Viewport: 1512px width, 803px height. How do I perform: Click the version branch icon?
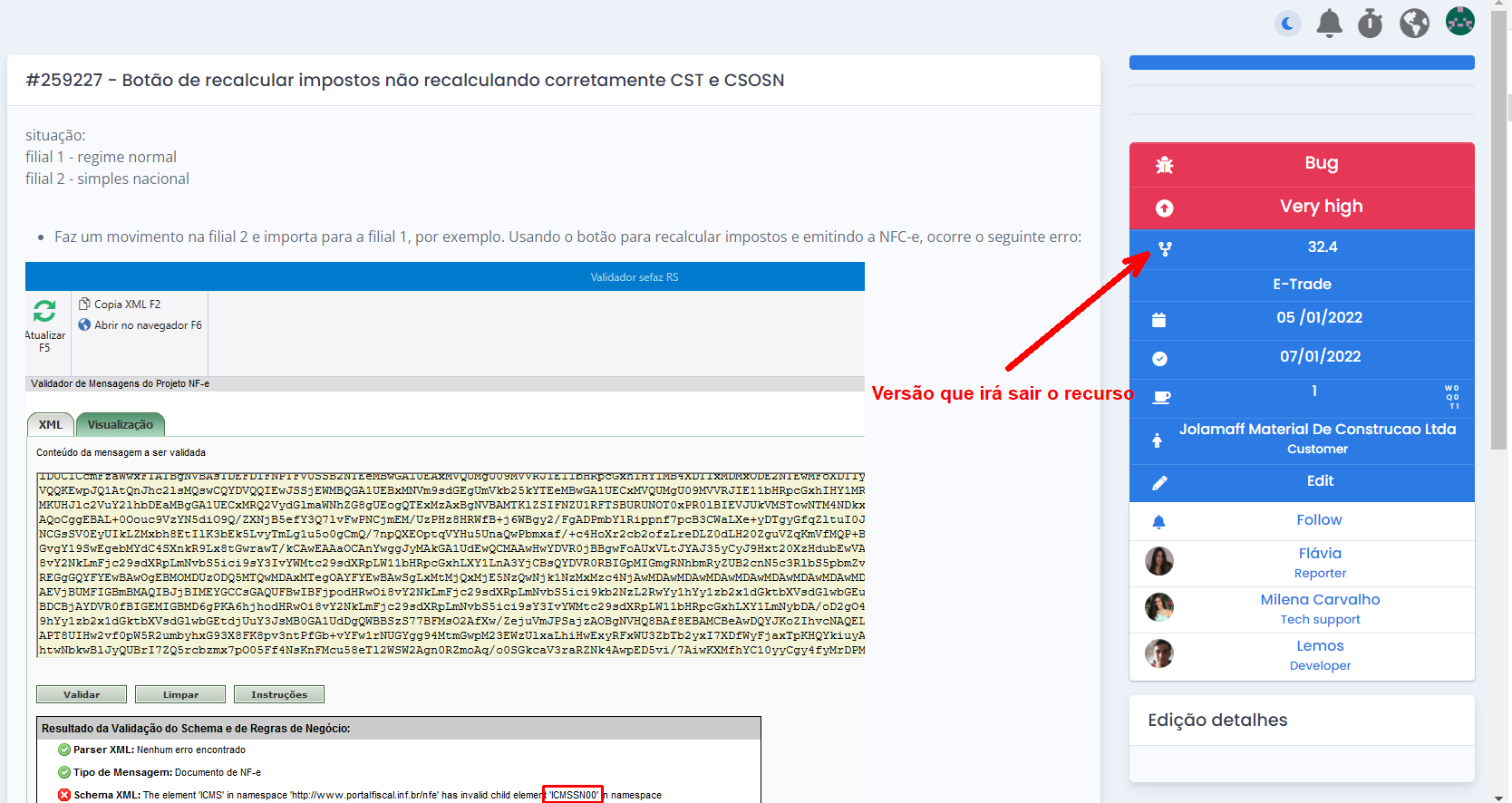[1165, 249]
